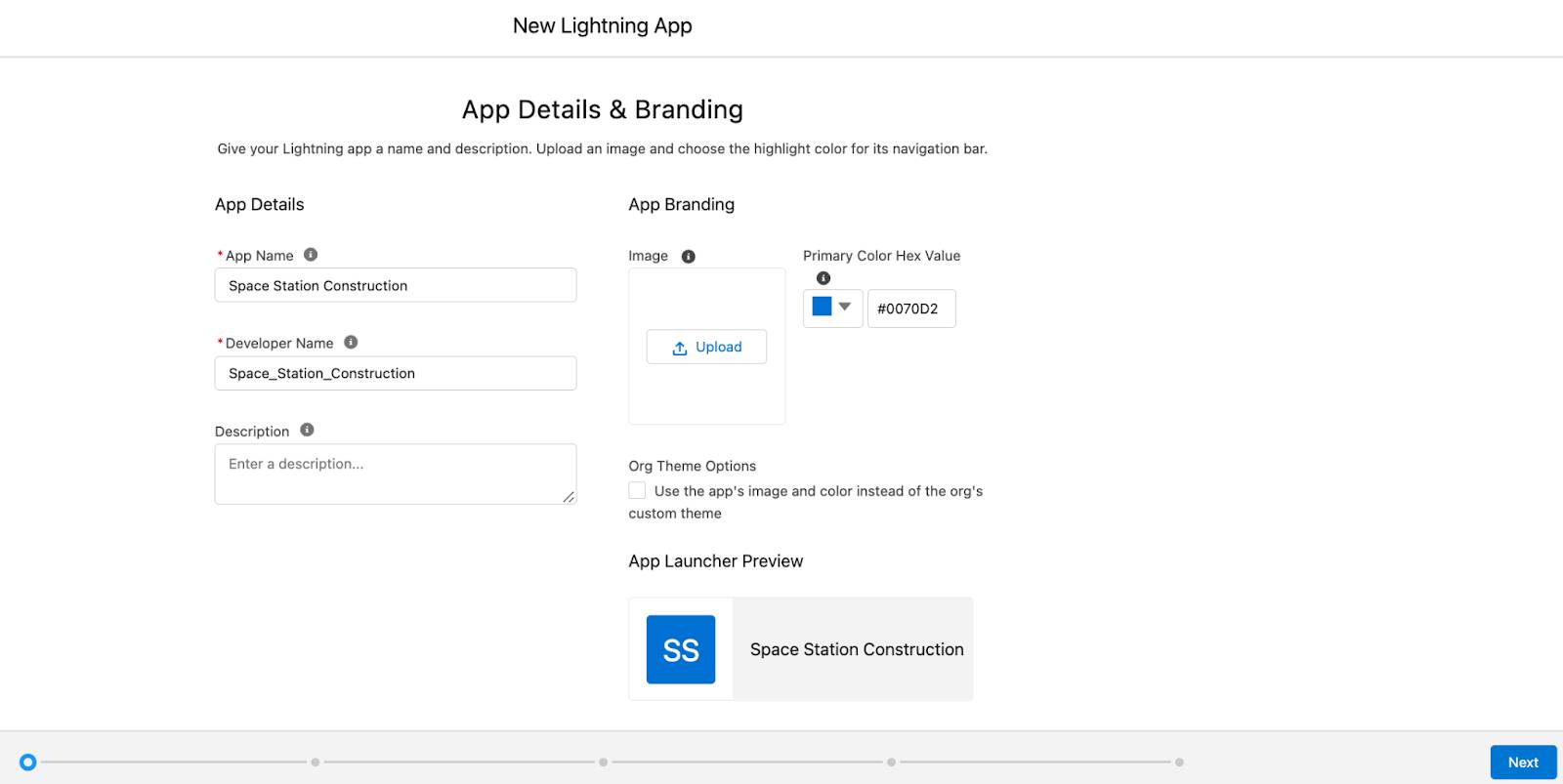Click the Primary Color Hex Value info icon
1563x784 pixels.
pos(824,278)
